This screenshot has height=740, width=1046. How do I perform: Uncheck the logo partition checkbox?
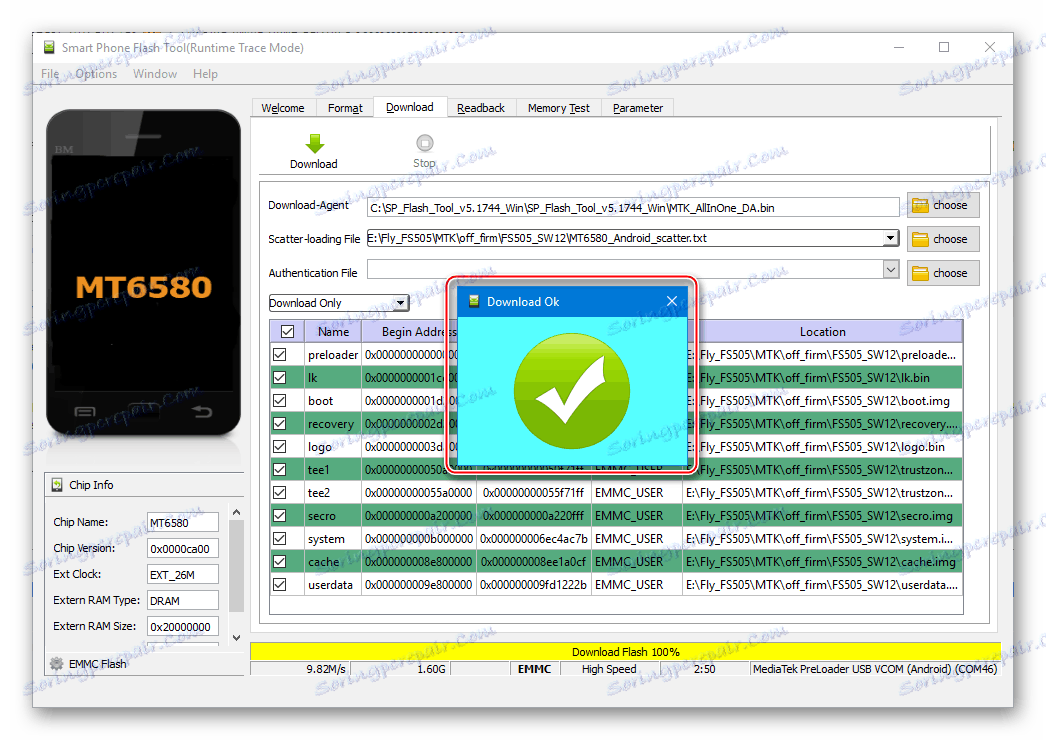pyautogui.click(x=280, y=446)
